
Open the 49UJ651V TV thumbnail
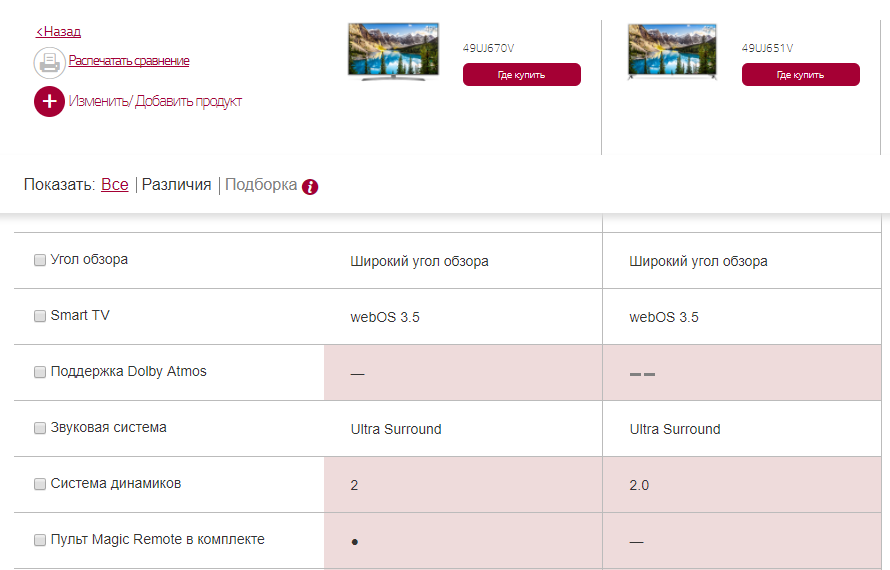[672, 50]
